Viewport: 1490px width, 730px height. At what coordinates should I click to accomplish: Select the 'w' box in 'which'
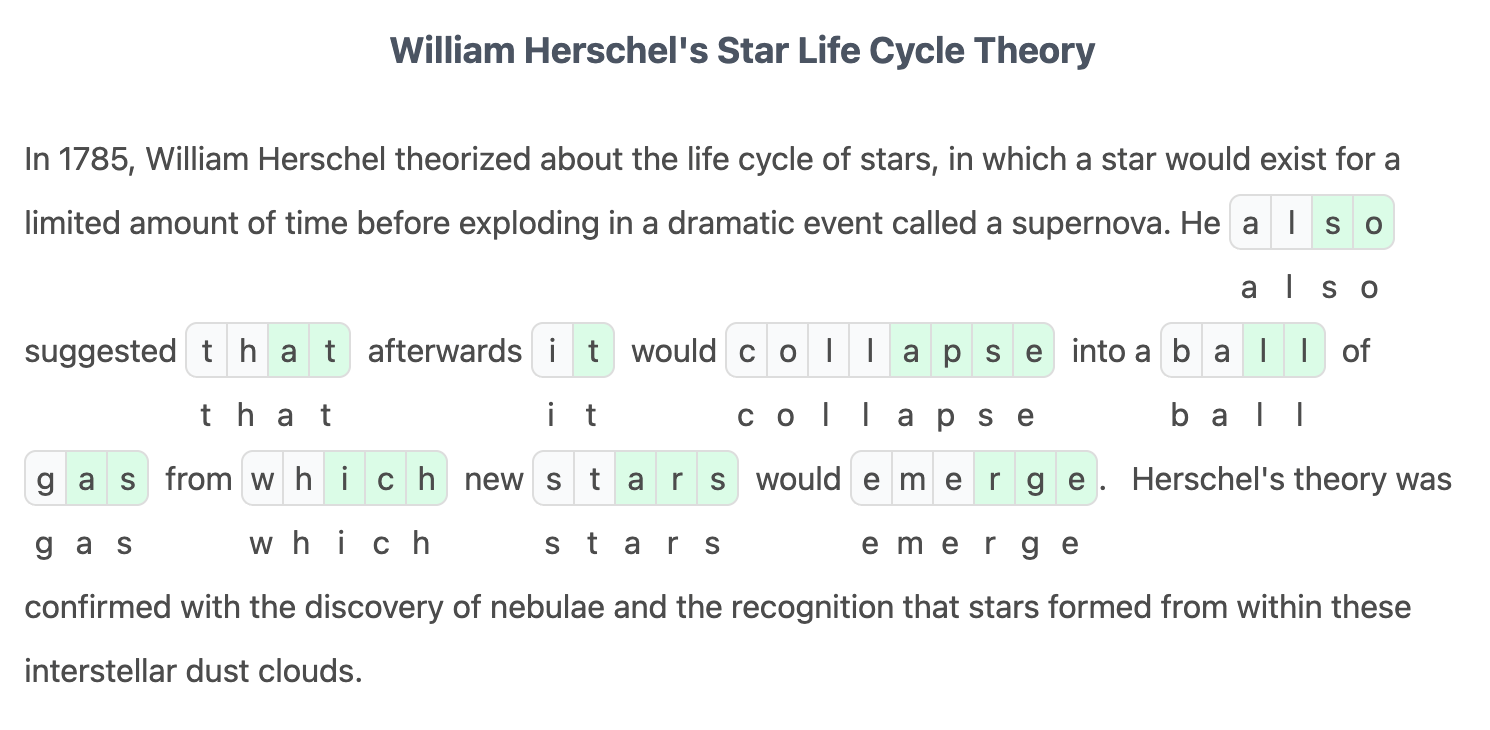coord(262,479)
